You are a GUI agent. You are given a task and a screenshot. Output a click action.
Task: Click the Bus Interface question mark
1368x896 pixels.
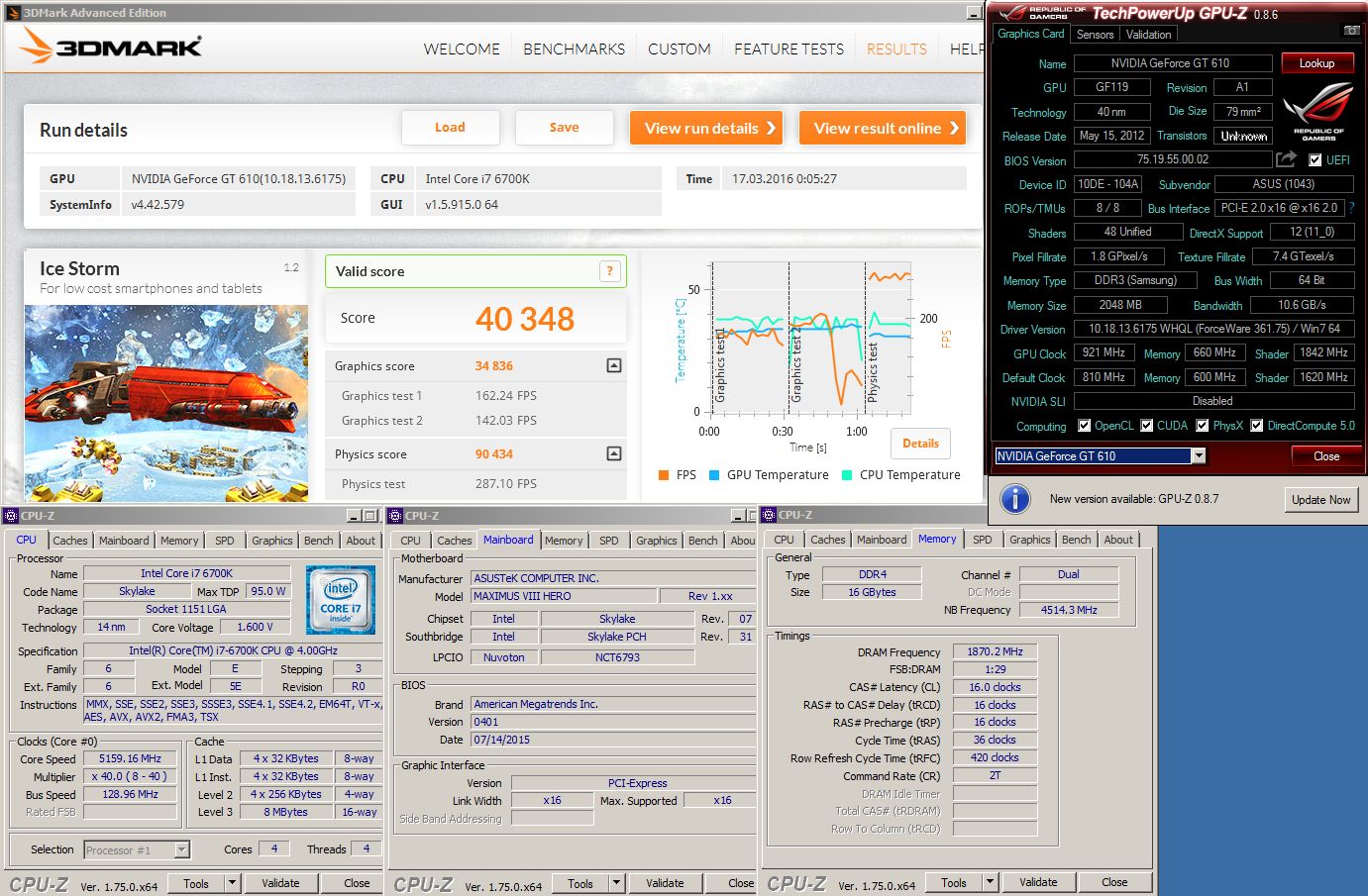click(1351, 208)
